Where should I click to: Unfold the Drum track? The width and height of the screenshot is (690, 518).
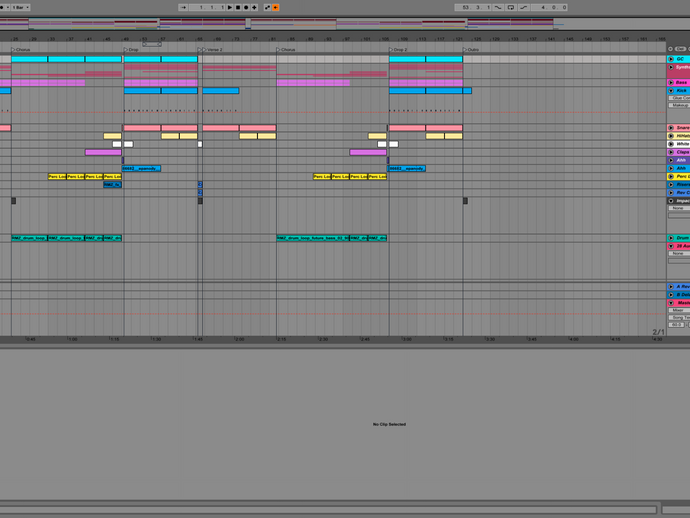point(671,238)
